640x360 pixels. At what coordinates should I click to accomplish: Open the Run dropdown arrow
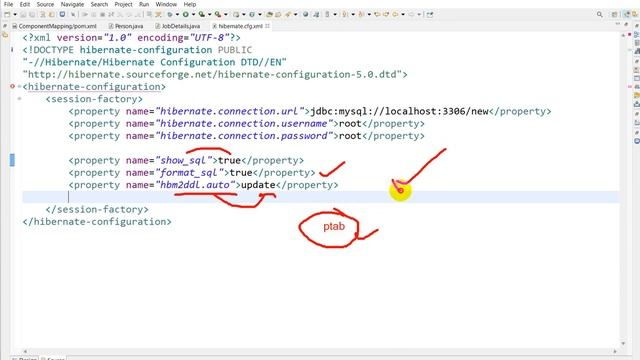click(x=193, y=14)
